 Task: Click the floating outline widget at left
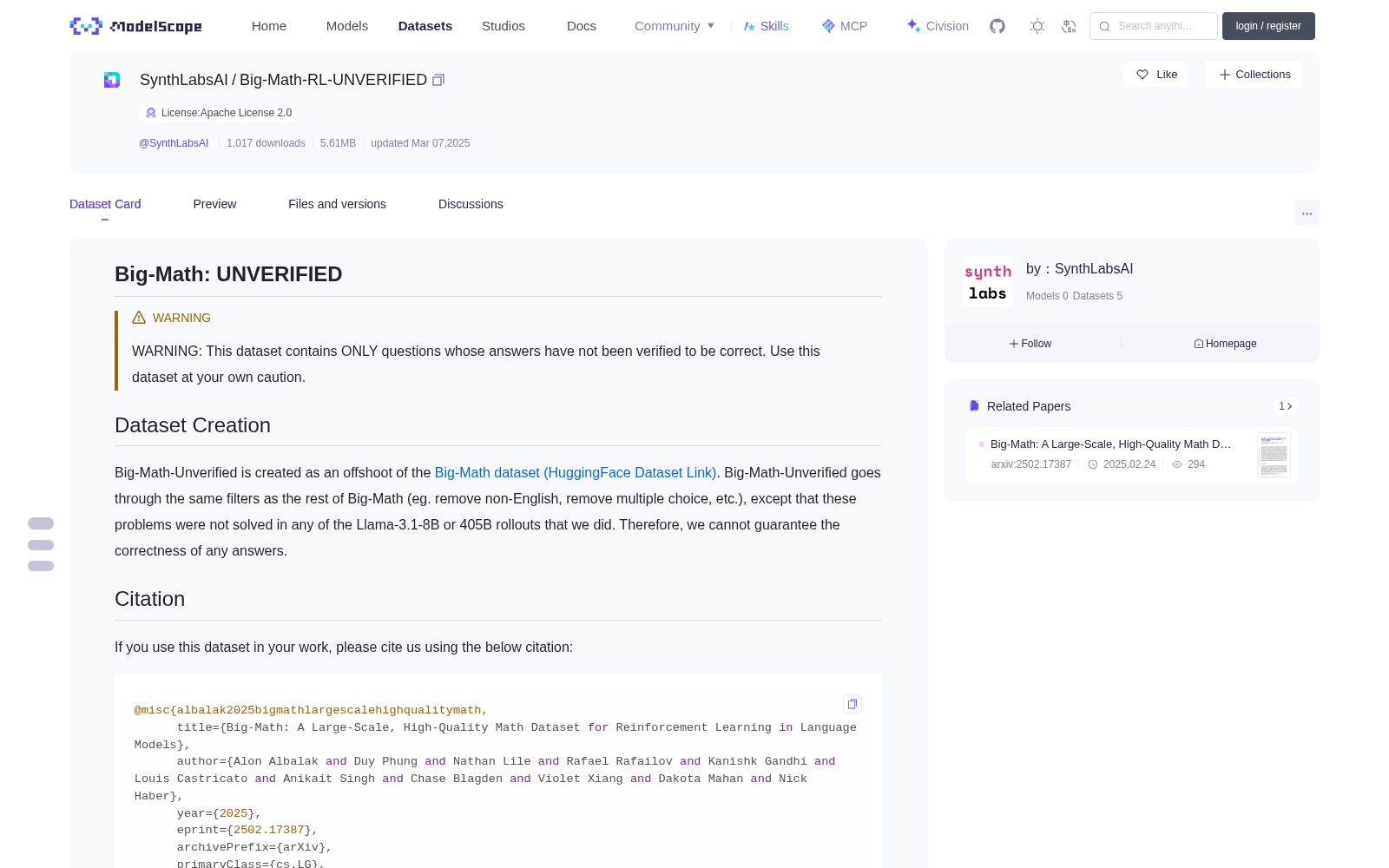pyautogui.click(x=41, y=544)
